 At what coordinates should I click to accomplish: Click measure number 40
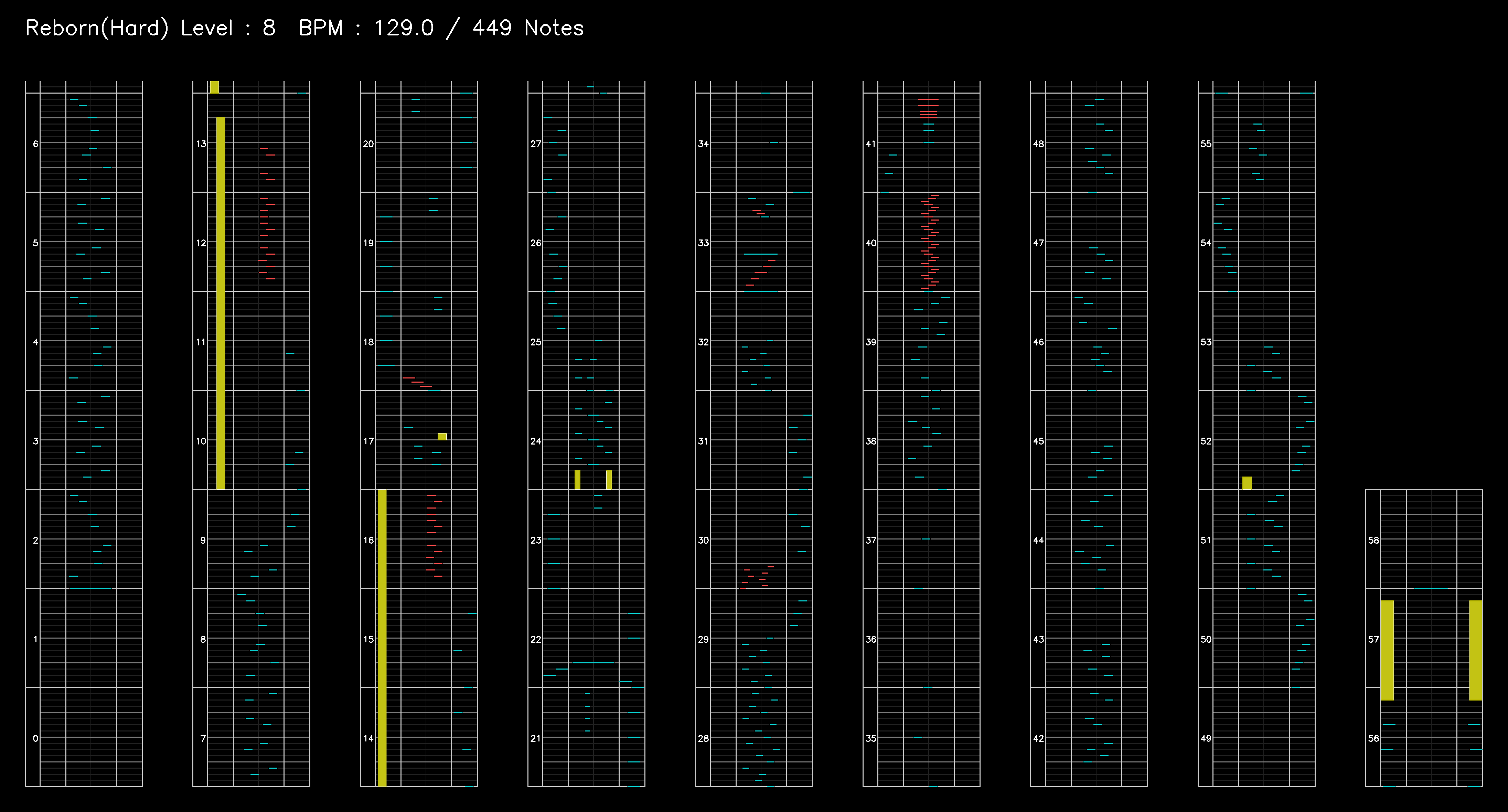point(871,242)
